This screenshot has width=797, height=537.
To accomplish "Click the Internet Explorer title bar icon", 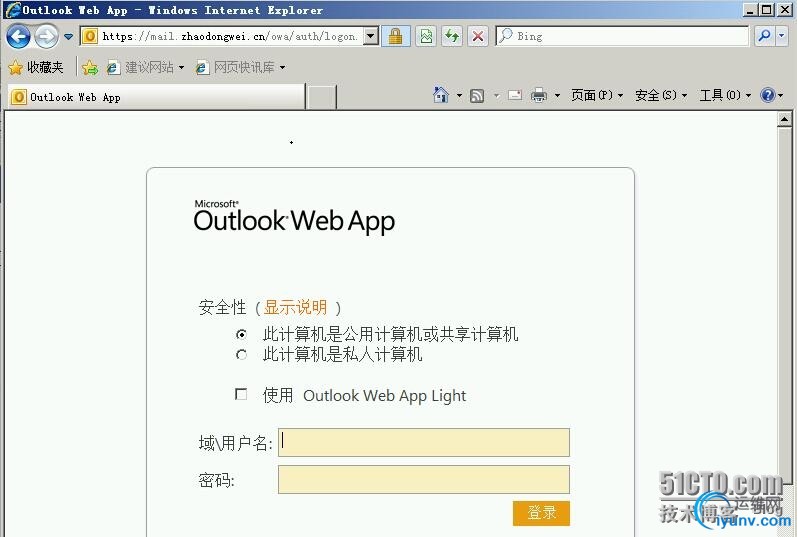I will coord(13,10).
